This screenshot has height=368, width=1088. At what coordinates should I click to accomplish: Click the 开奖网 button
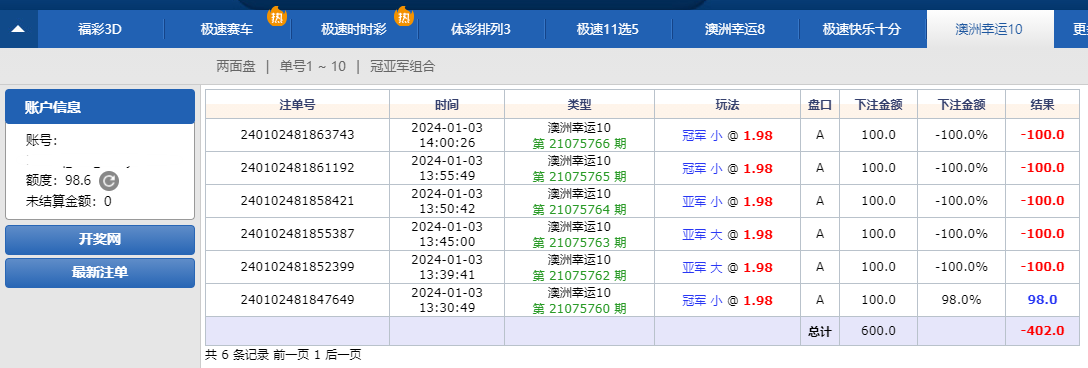100,240
